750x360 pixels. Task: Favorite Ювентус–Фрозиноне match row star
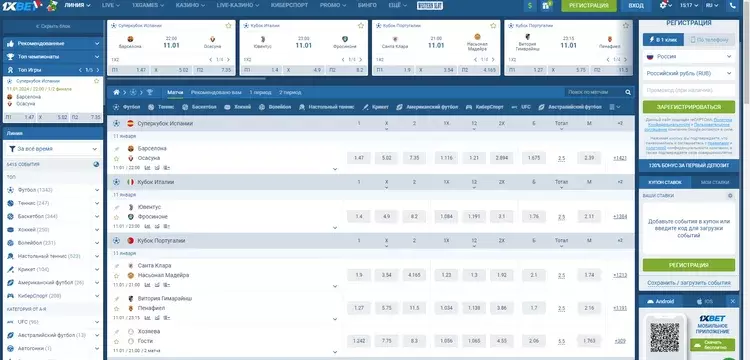pyautogui.click(x=116, y=217)
